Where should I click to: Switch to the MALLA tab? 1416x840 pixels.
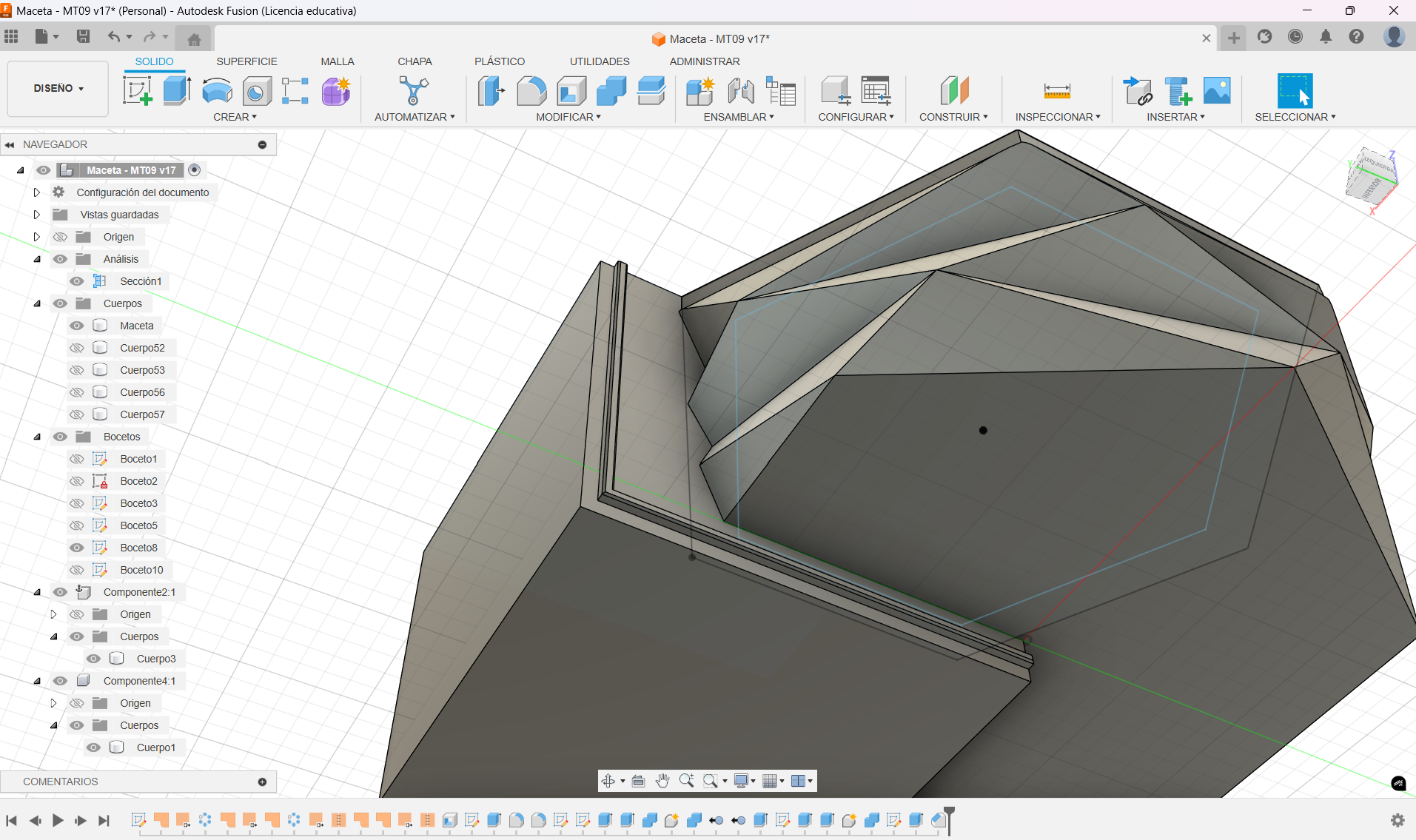point(338,61)
